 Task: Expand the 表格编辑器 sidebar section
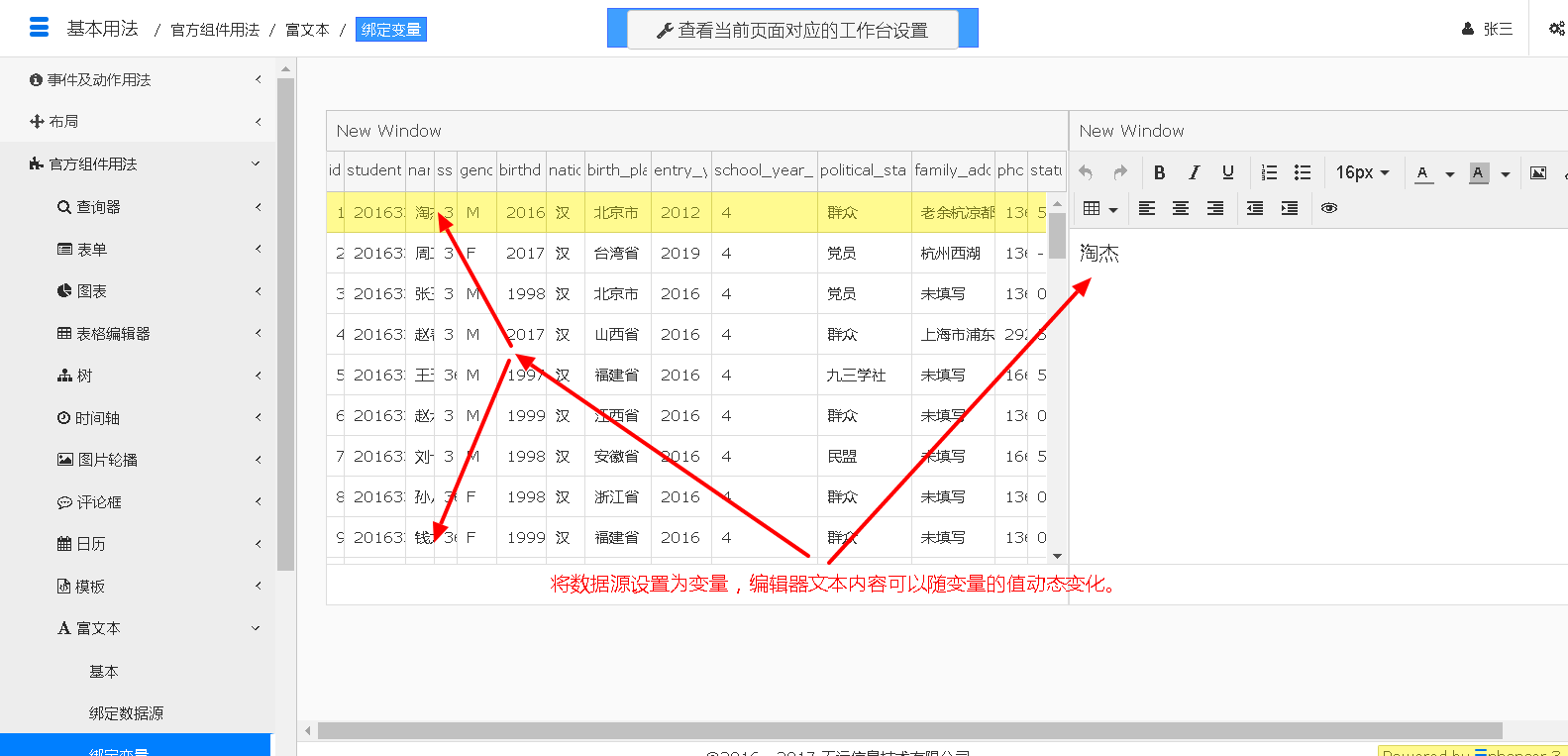(x=114, y=334)
